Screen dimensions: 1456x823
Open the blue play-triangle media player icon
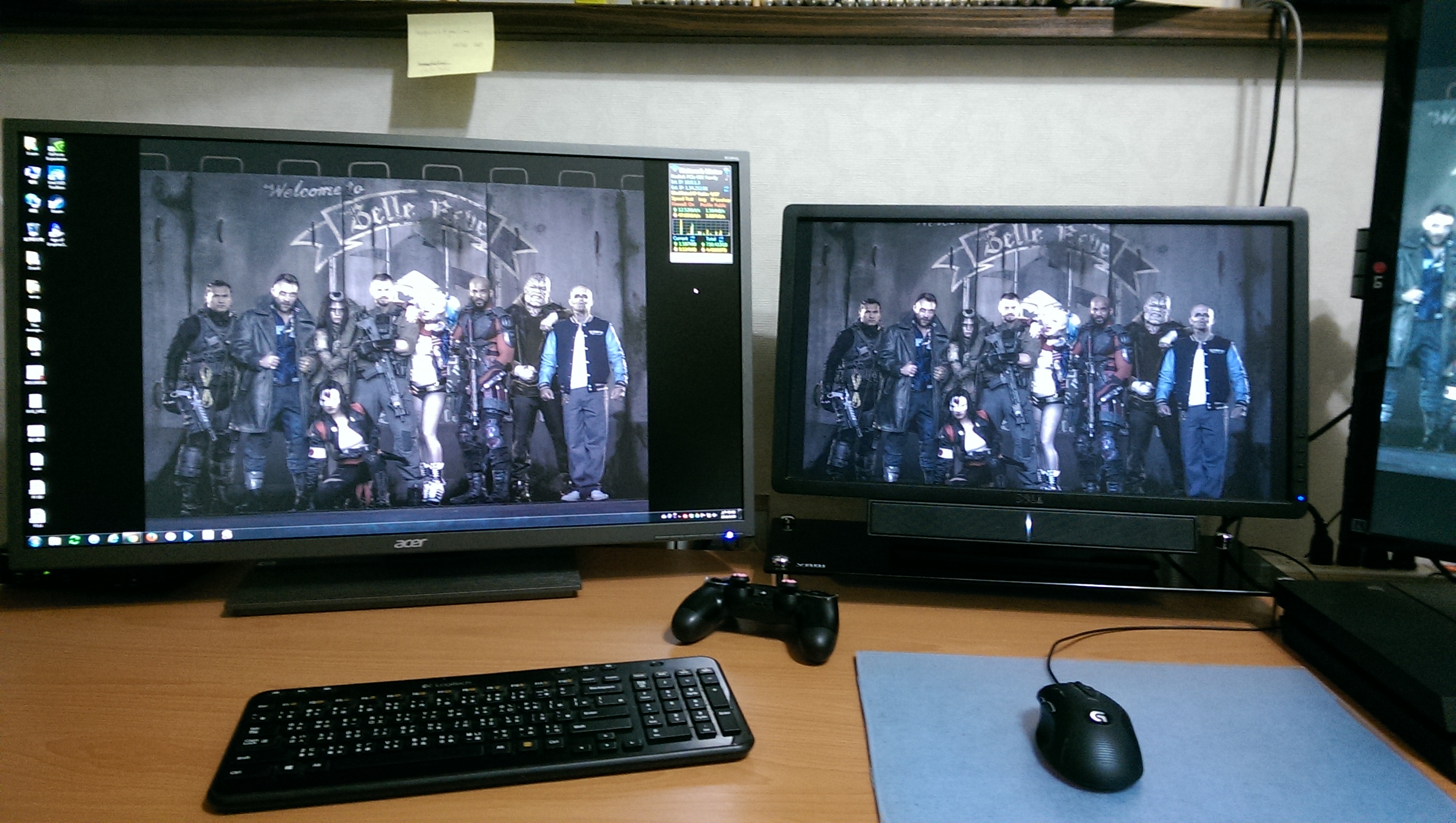point(188,535)
